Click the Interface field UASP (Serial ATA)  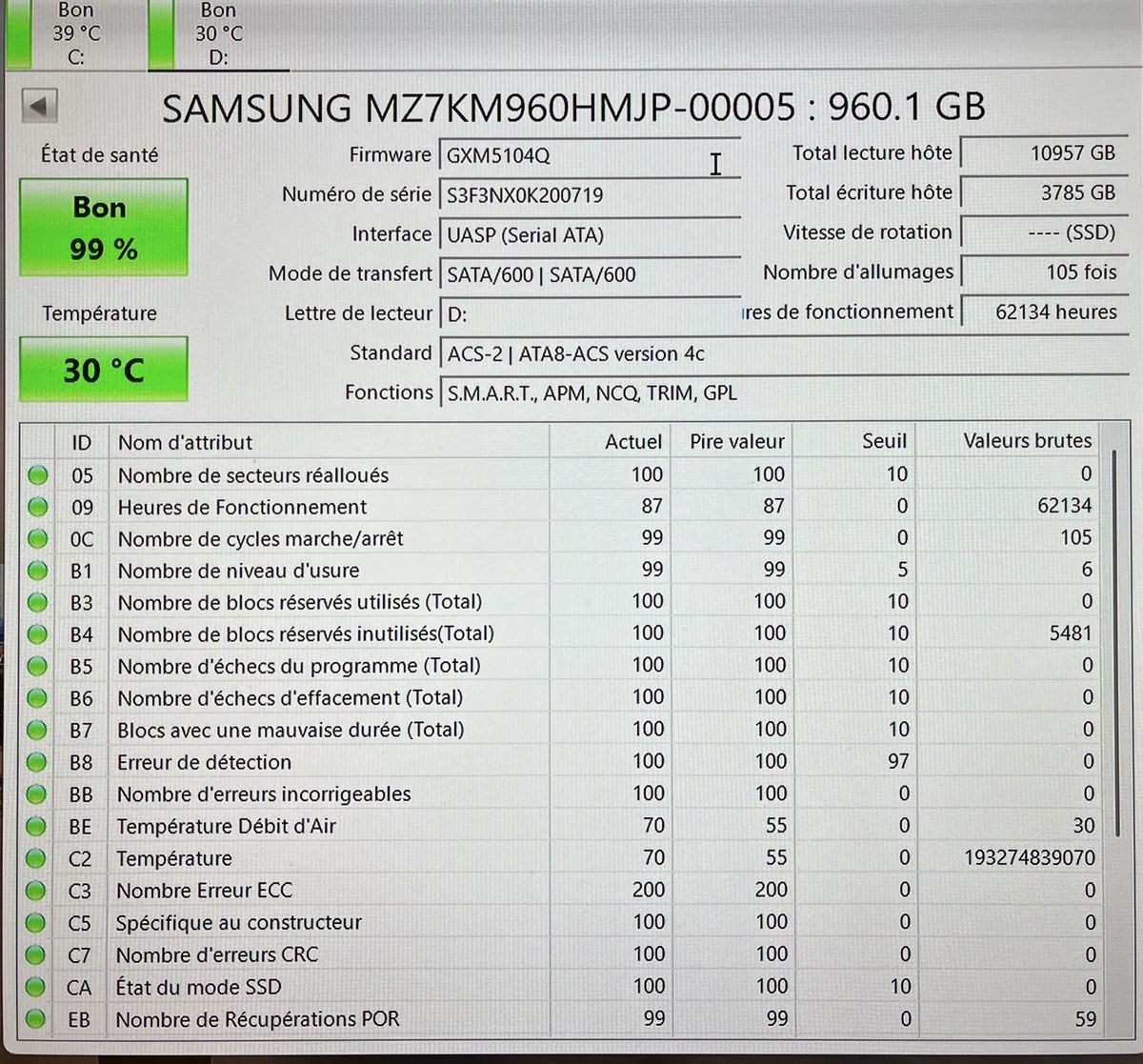pos(590,235)
